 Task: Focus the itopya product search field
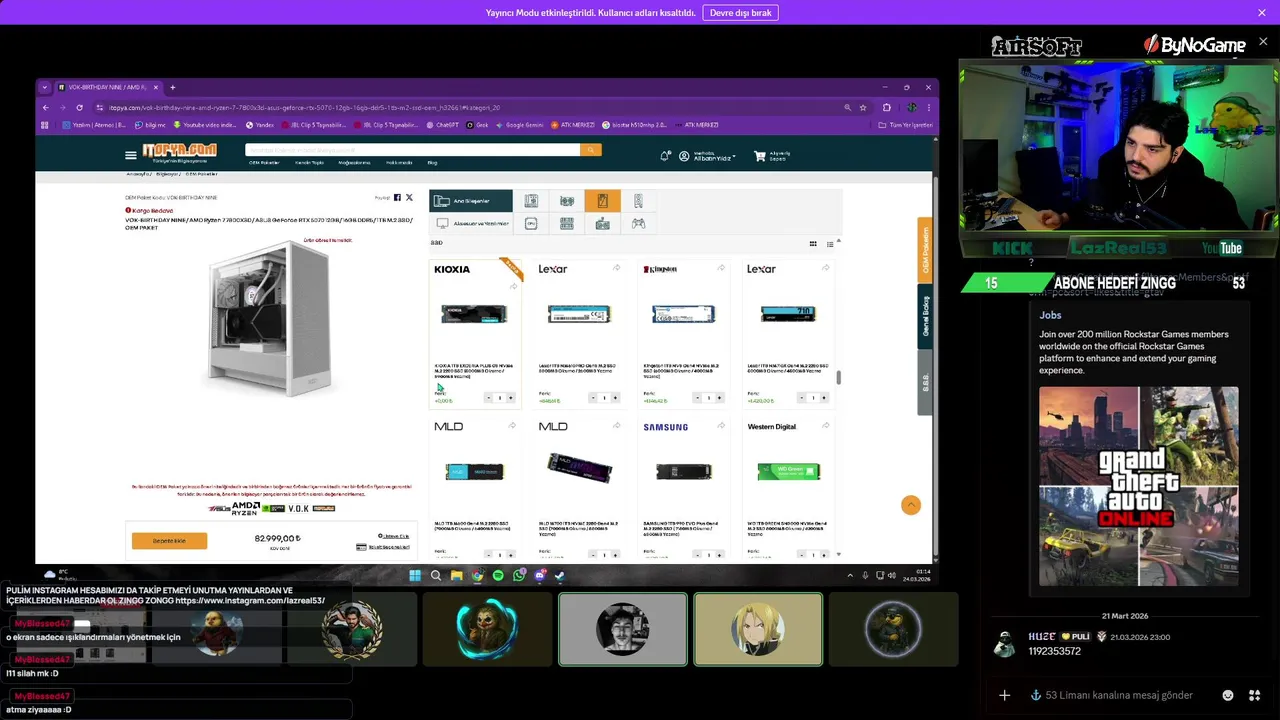point(412,150)
